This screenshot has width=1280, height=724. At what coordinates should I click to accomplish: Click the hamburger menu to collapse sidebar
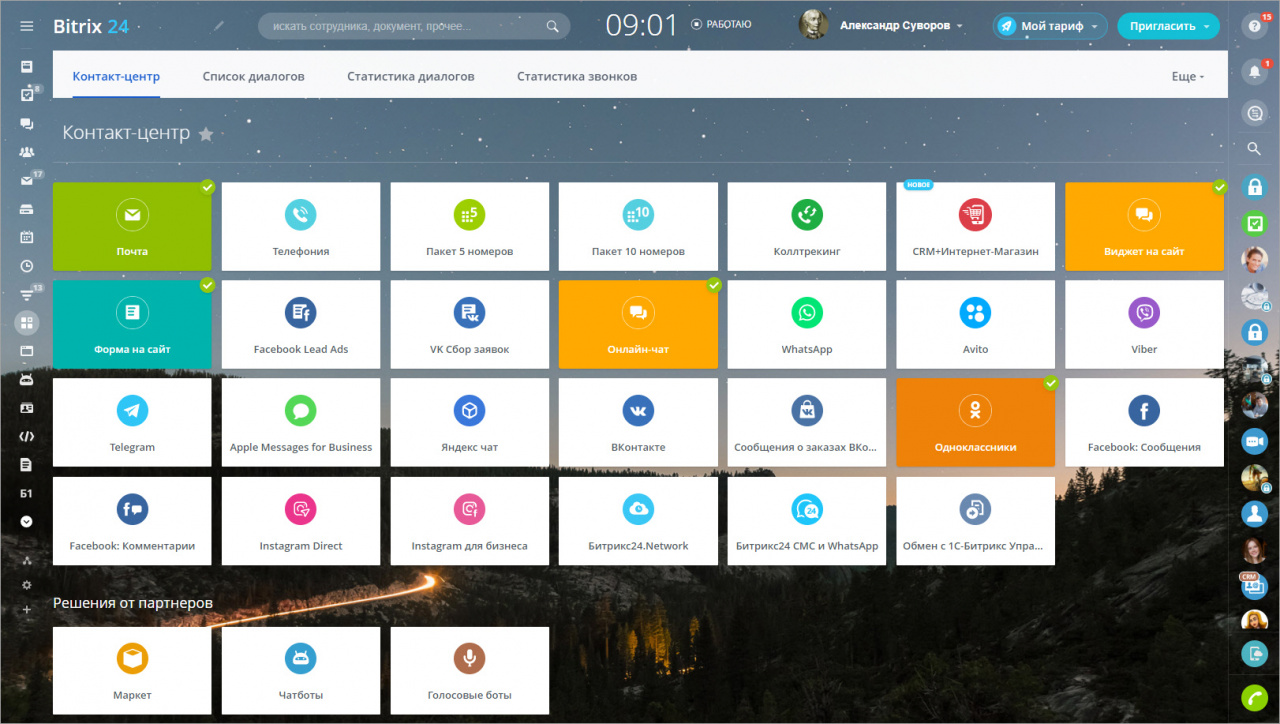(x=27, y=26)
